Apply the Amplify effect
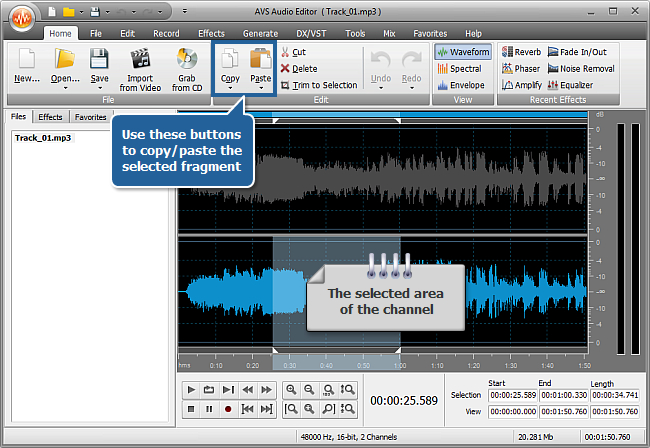Screen dimensions: 650x448 pos(522,85)
